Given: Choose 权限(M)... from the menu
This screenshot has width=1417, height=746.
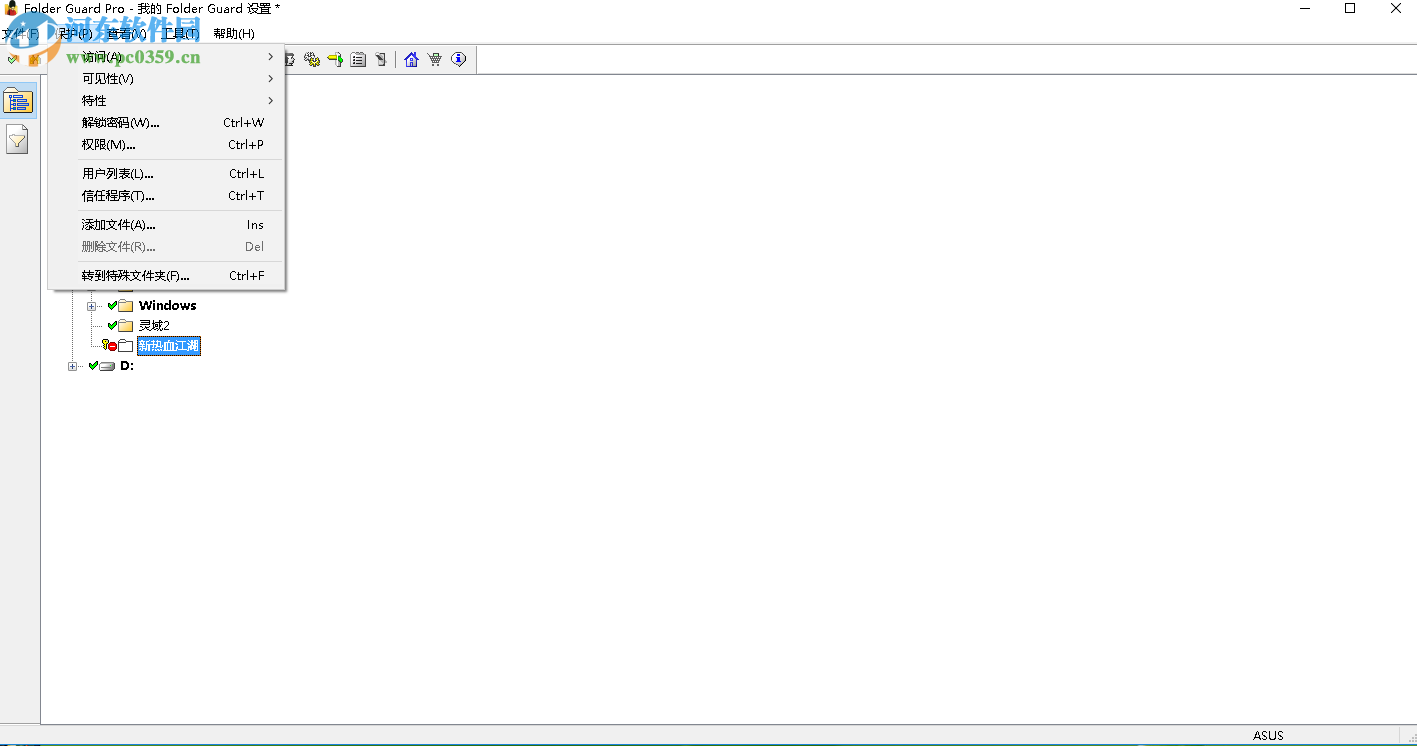Looking at the screenshot, I should click(167, 145).
